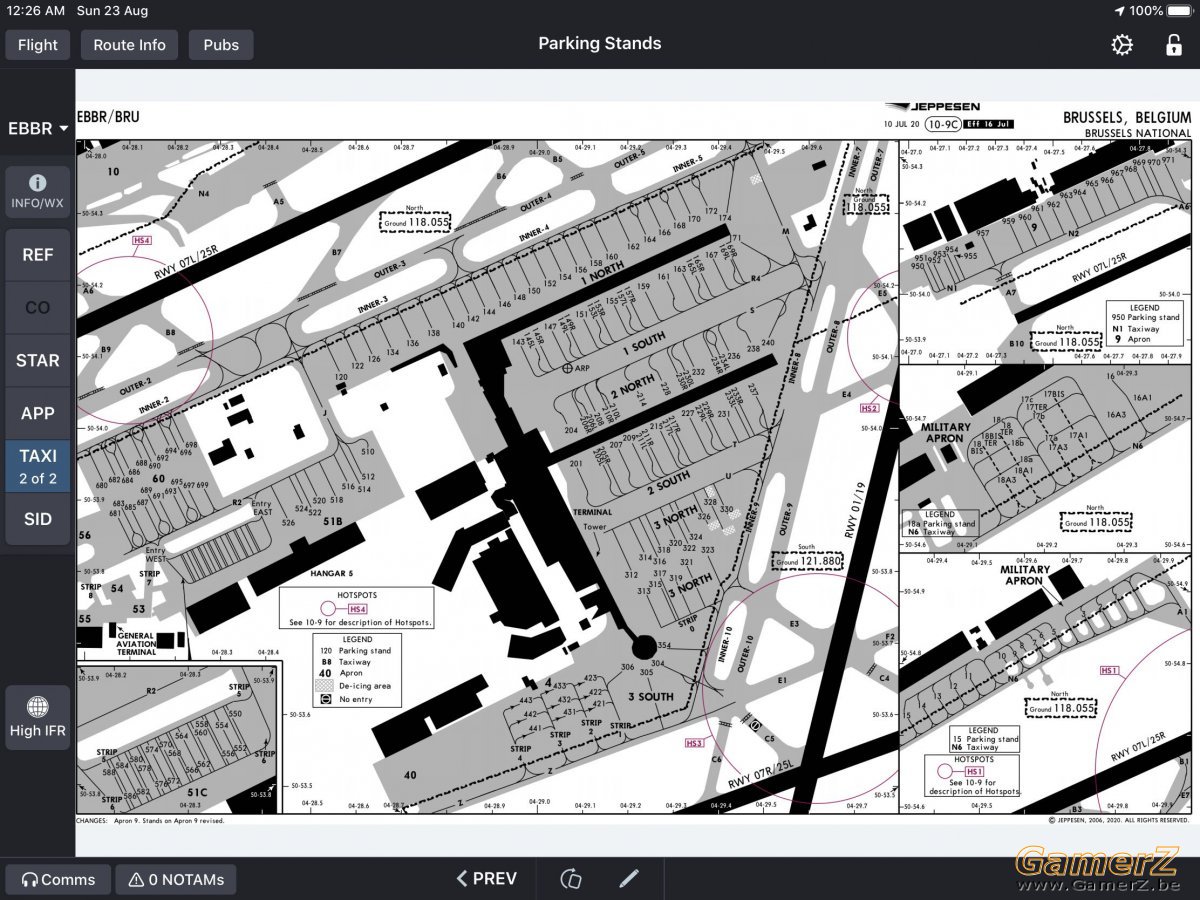This screenshot has width=1200, height=900.
Task: Select the TAXI 2 of 2 tab
Action: pyautogui.click(x=38, y=467)
